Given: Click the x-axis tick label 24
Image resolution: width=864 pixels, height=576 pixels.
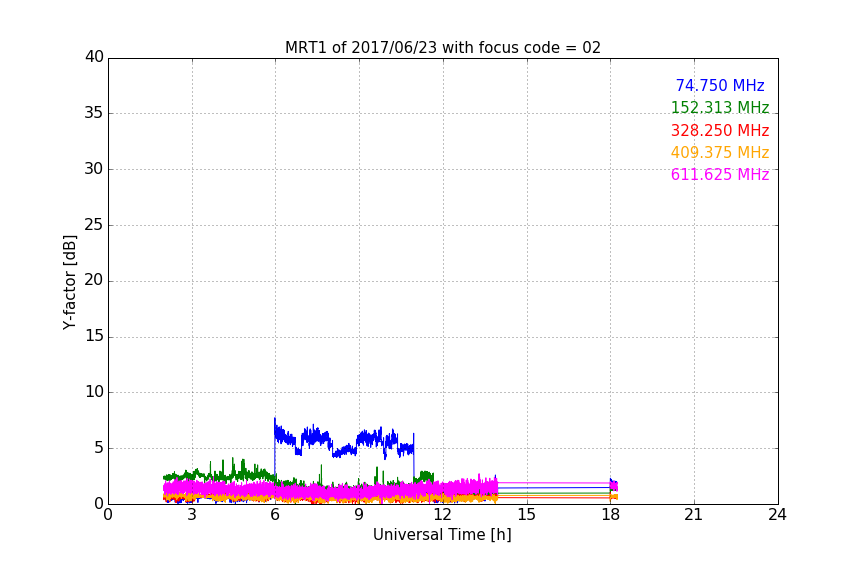Looking at the screenshot, I should pyautogui.click(x=777, y=515).
